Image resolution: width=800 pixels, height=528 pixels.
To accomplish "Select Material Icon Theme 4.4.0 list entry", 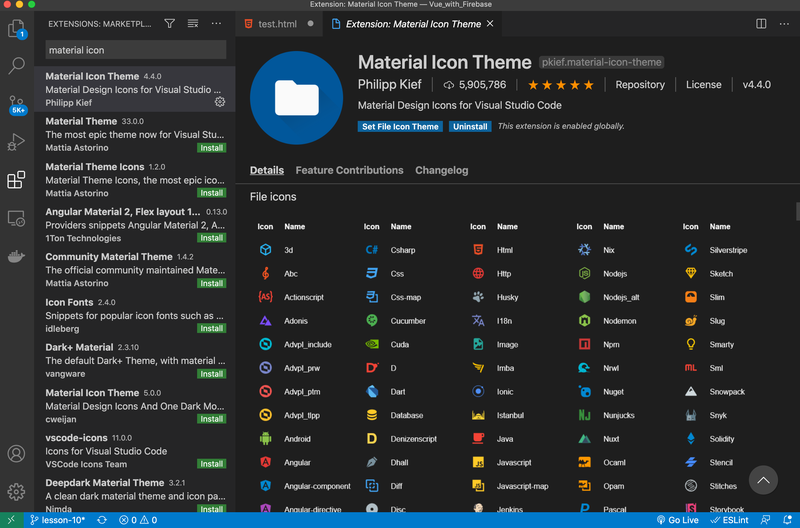I will coord(135,89).
